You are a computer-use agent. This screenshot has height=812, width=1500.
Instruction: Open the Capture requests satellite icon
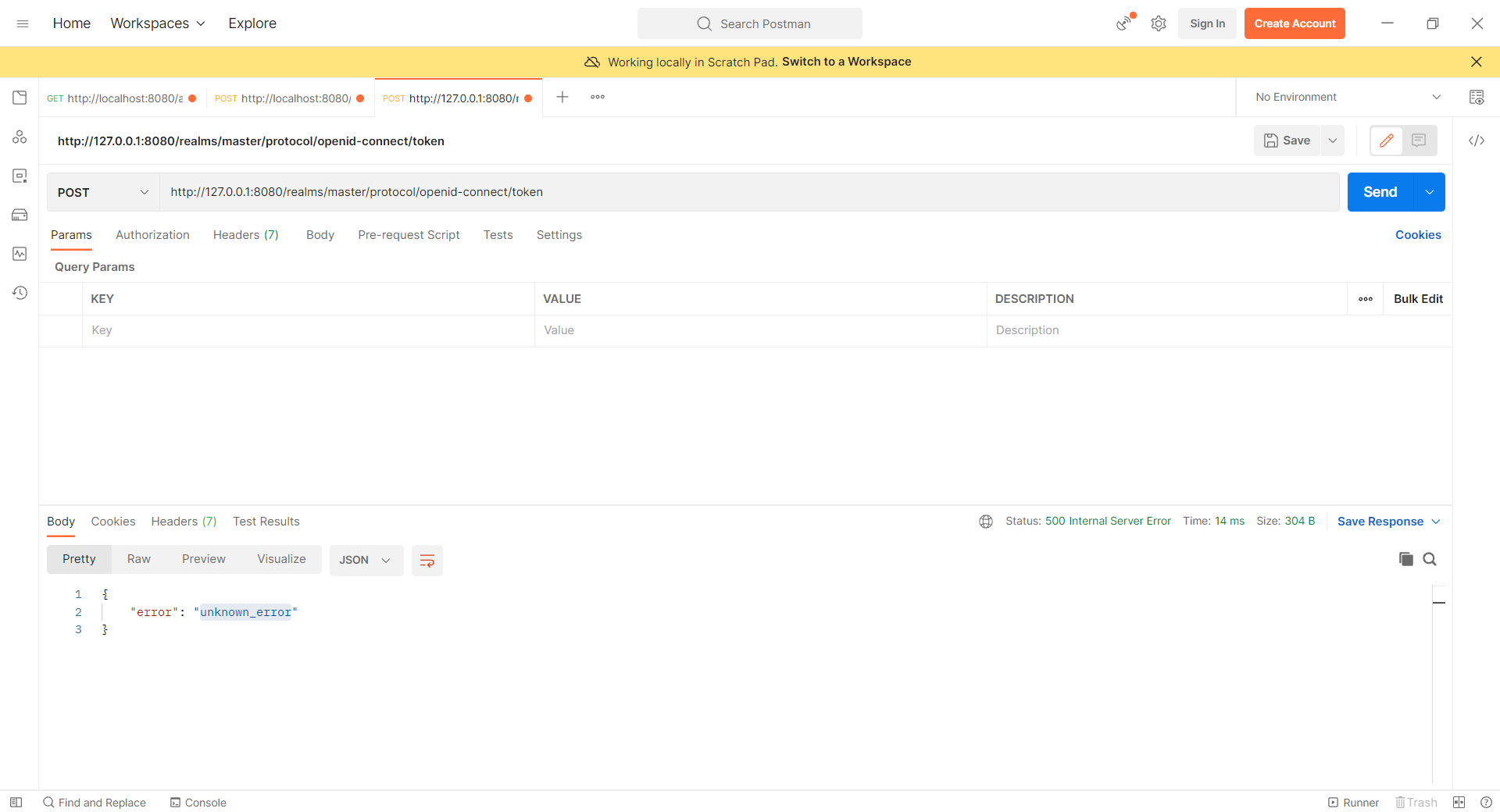point(1123,23)
